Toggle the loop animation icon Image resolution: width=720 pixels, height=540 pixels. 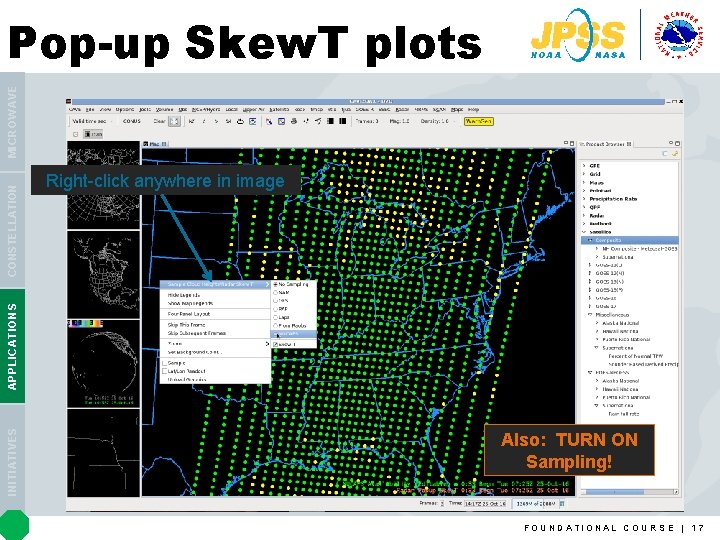point(240,121)
